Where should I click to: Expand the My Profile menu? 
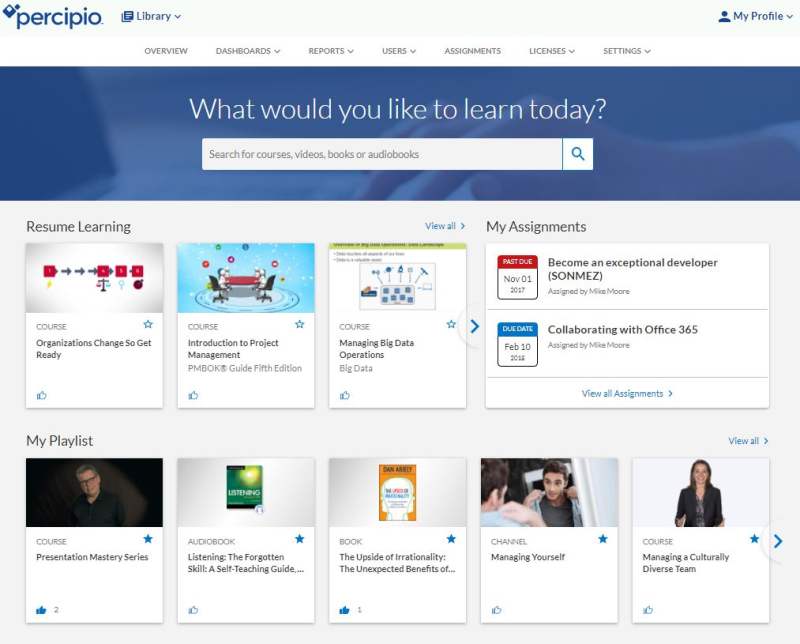tap(756, 16)
